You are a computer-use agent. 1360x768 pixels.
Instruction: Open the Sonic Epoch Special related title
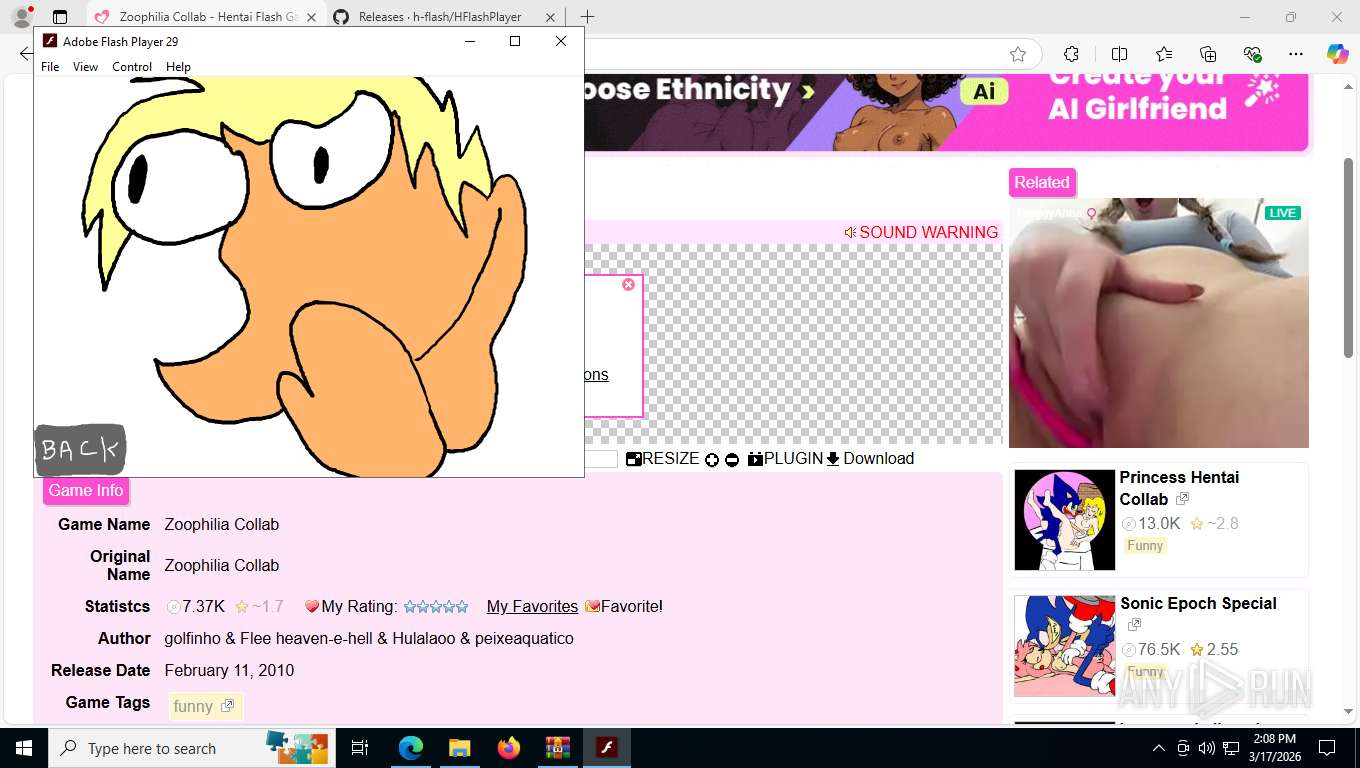pyautogui.click(x=1198, y=603)
